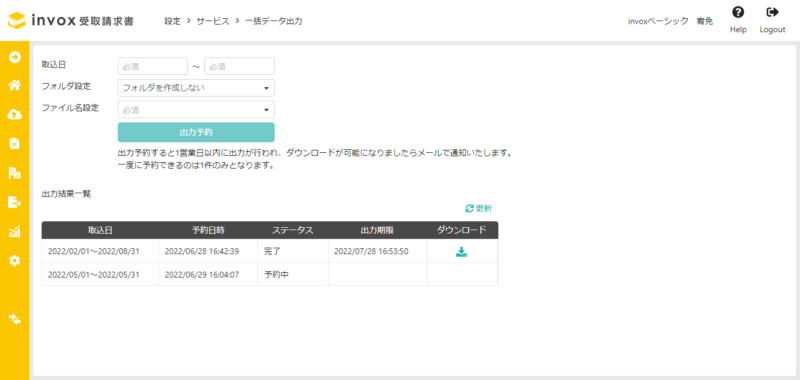800x380 pixels.
Task: Select cell 2022/06/28 16:42:39
Action: coord(208,251)
